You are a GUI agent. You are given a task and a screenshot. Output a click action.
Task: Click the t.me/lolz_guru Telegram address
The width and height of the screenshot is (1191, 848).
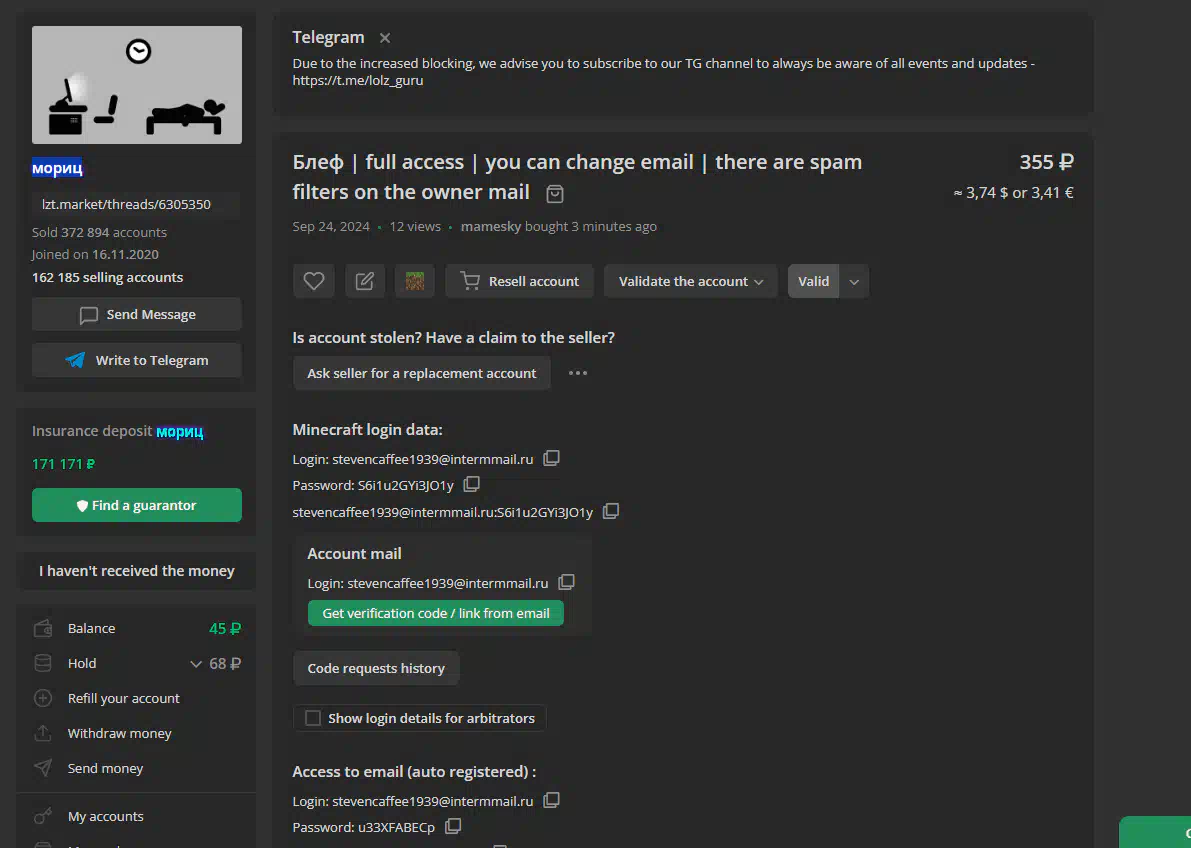[x=358, y=81]
